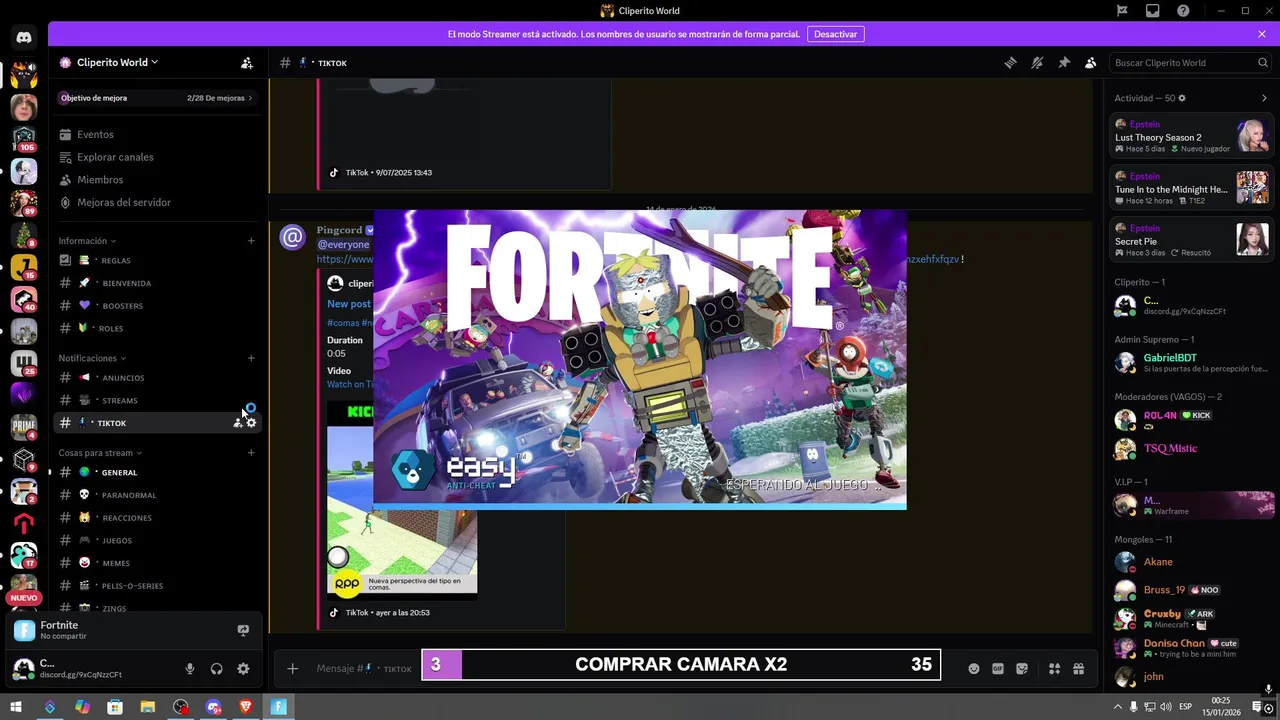The image size is (1280, 720).
Task: Open Explorar canales
Action: coord(157,157)
